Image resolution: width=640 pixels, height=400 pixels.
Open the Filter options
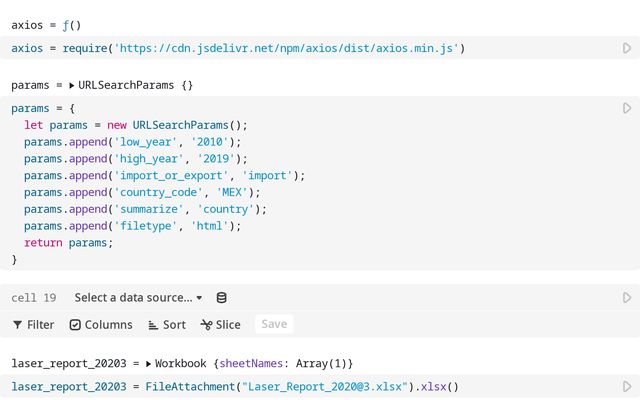tap(33, 324)
